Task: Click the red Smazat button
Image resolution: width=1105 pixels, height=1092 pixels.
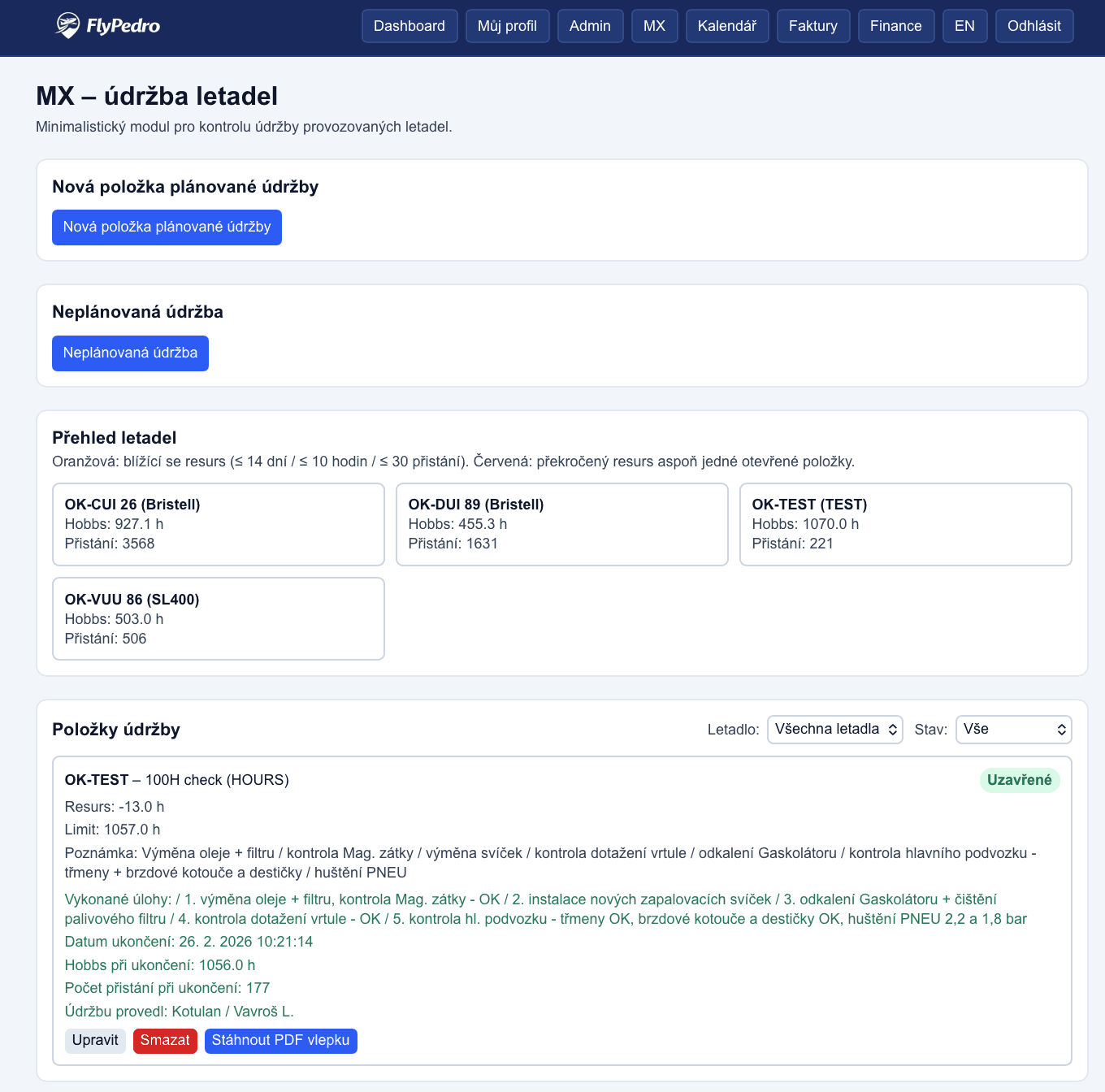Action: [165, 1041]
